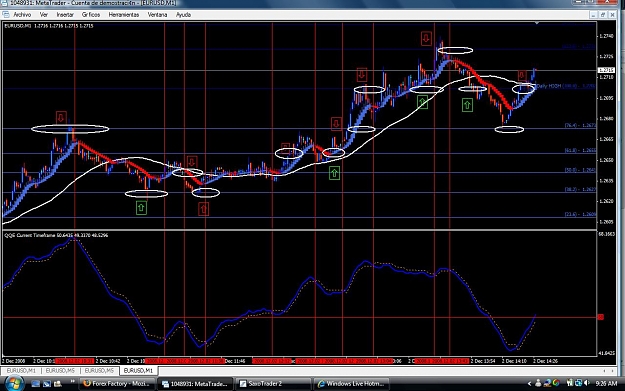Click the 2 Dec 2008 time axis label
625x391 pixels.
pyautogui.click(x=14, y=361)
